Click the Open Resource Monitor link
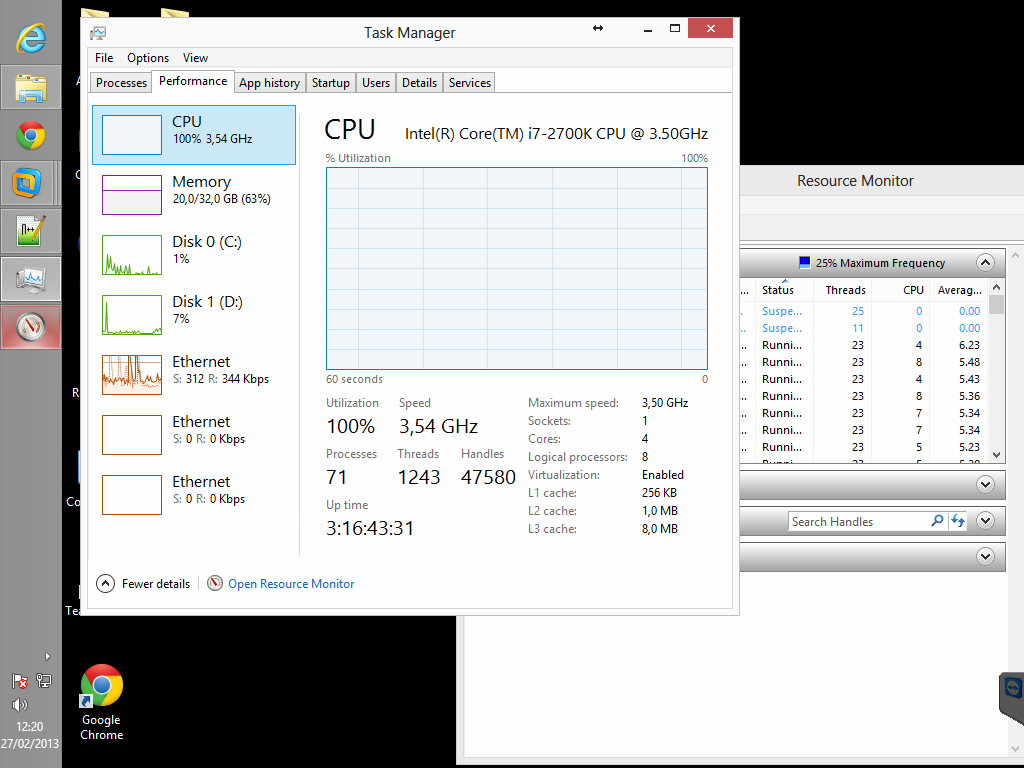Viewport: 1024px width, 768px height. (291, 584)
